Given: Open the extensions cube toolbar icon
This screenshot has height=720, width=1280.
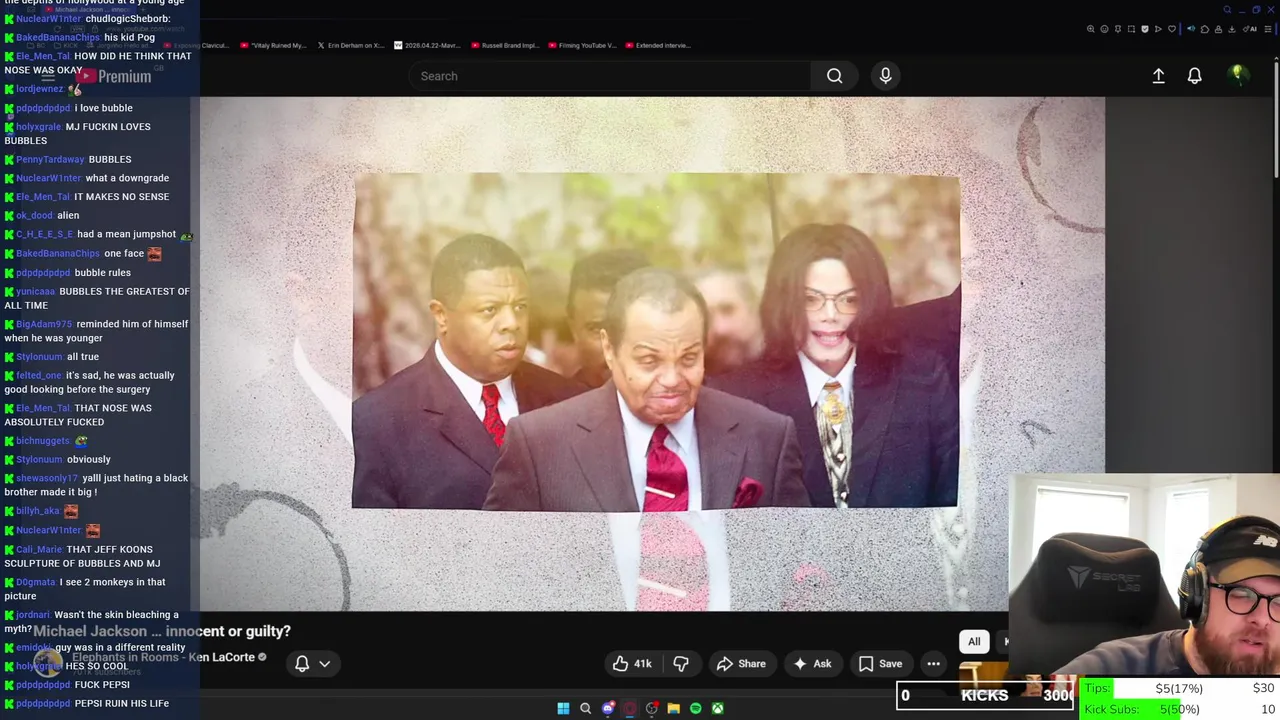Looking at the screenshot, I should click(1205, 29).
